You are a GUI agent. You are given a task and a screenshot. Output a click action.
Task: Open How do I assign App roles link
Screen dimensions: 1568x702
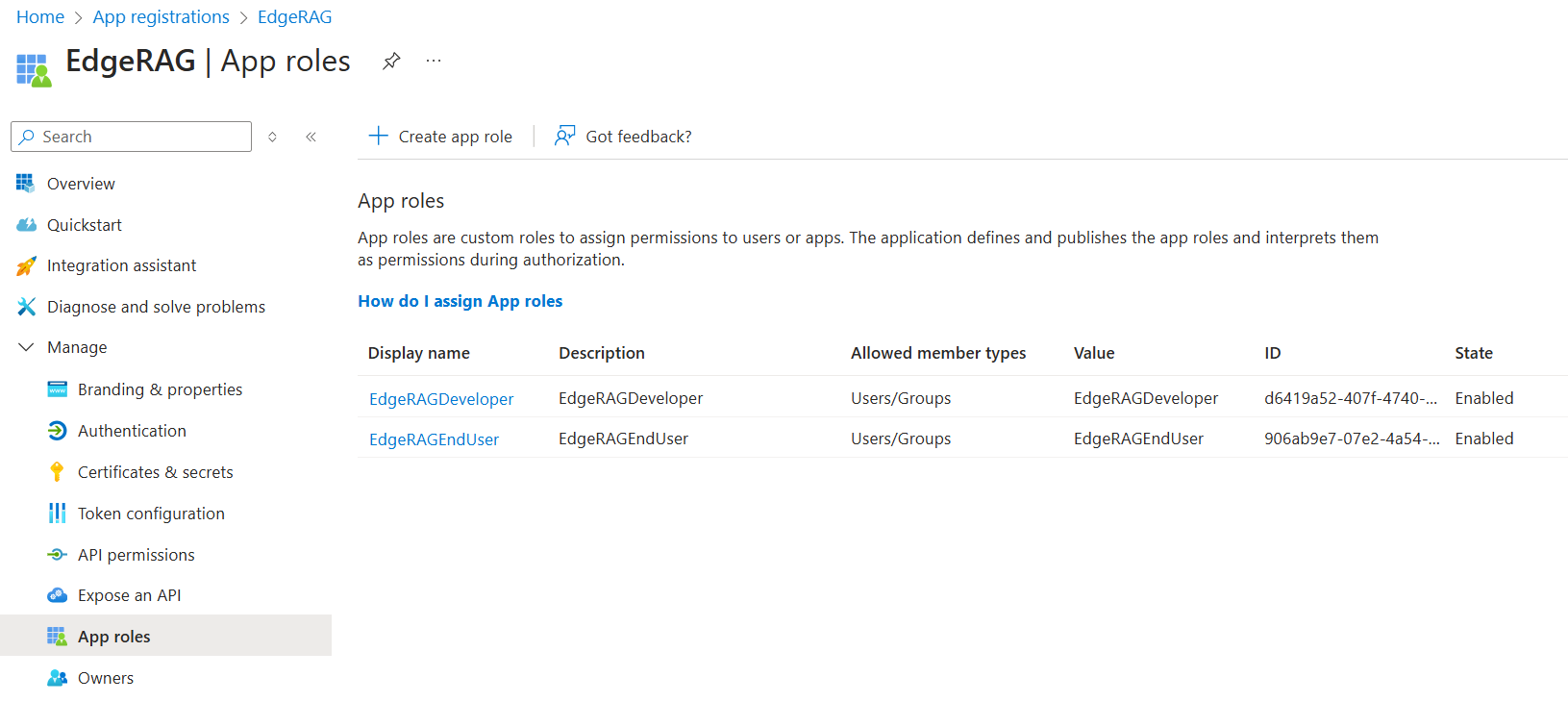(460, 301)
